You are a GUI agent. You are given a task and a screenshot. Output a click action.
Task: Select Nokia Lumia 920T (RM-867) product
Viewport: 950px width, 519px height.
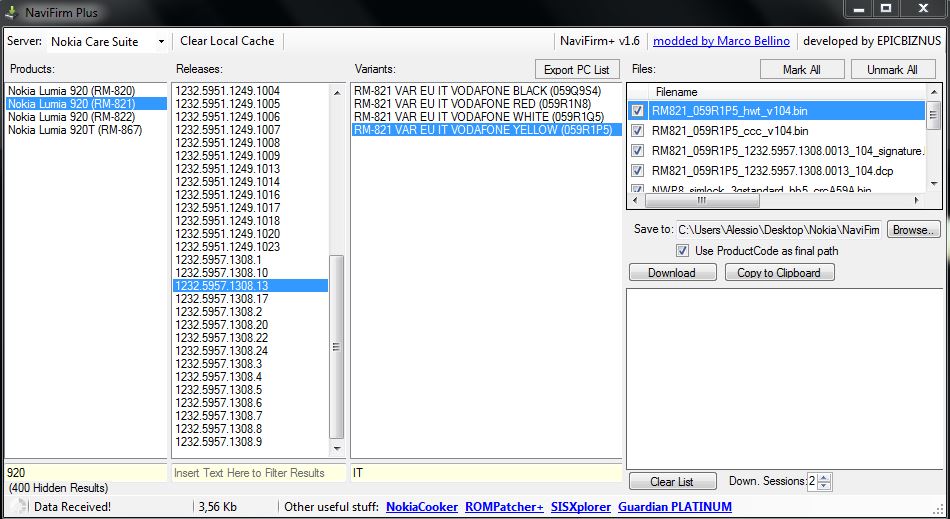86,130
